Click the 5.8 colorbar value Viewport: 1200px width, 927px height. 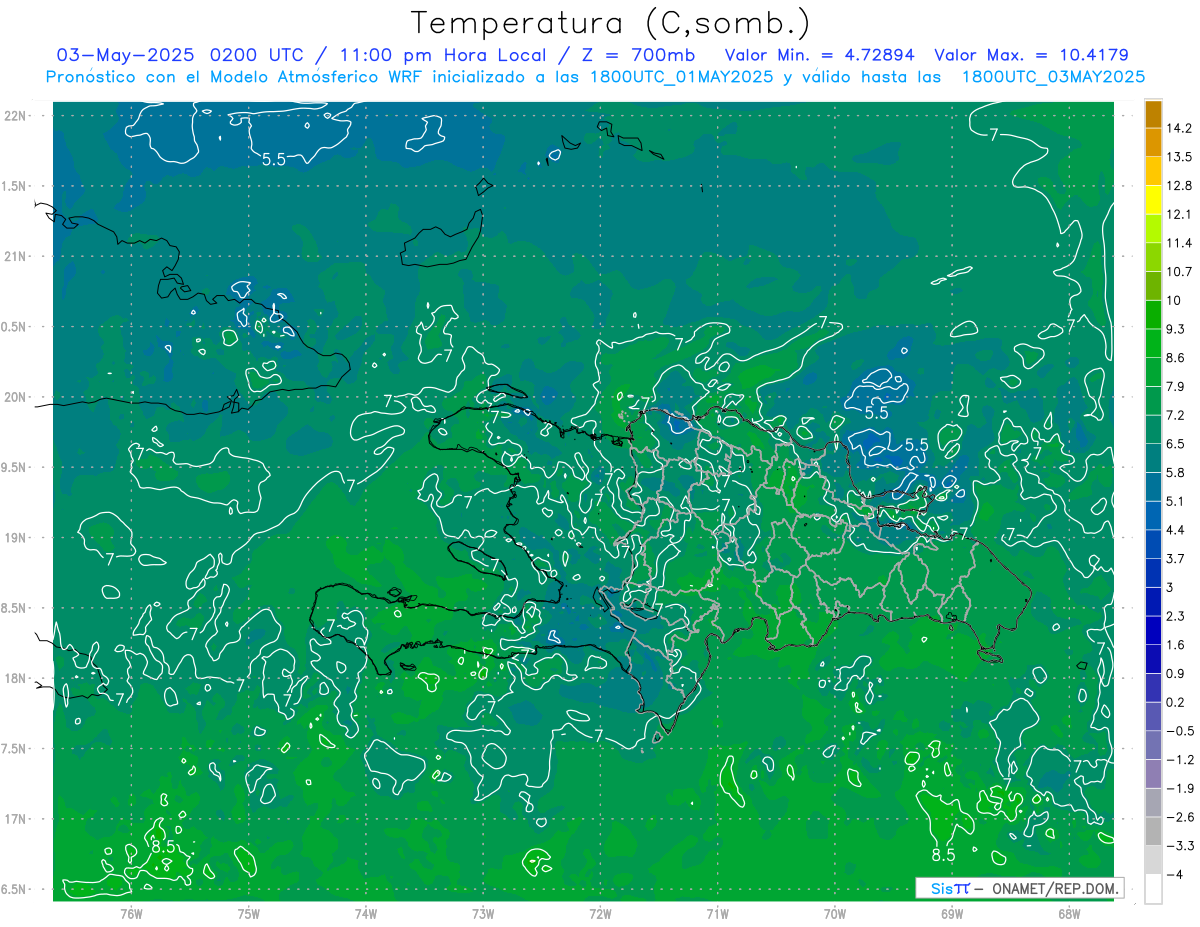click(x=1177, y=473)
